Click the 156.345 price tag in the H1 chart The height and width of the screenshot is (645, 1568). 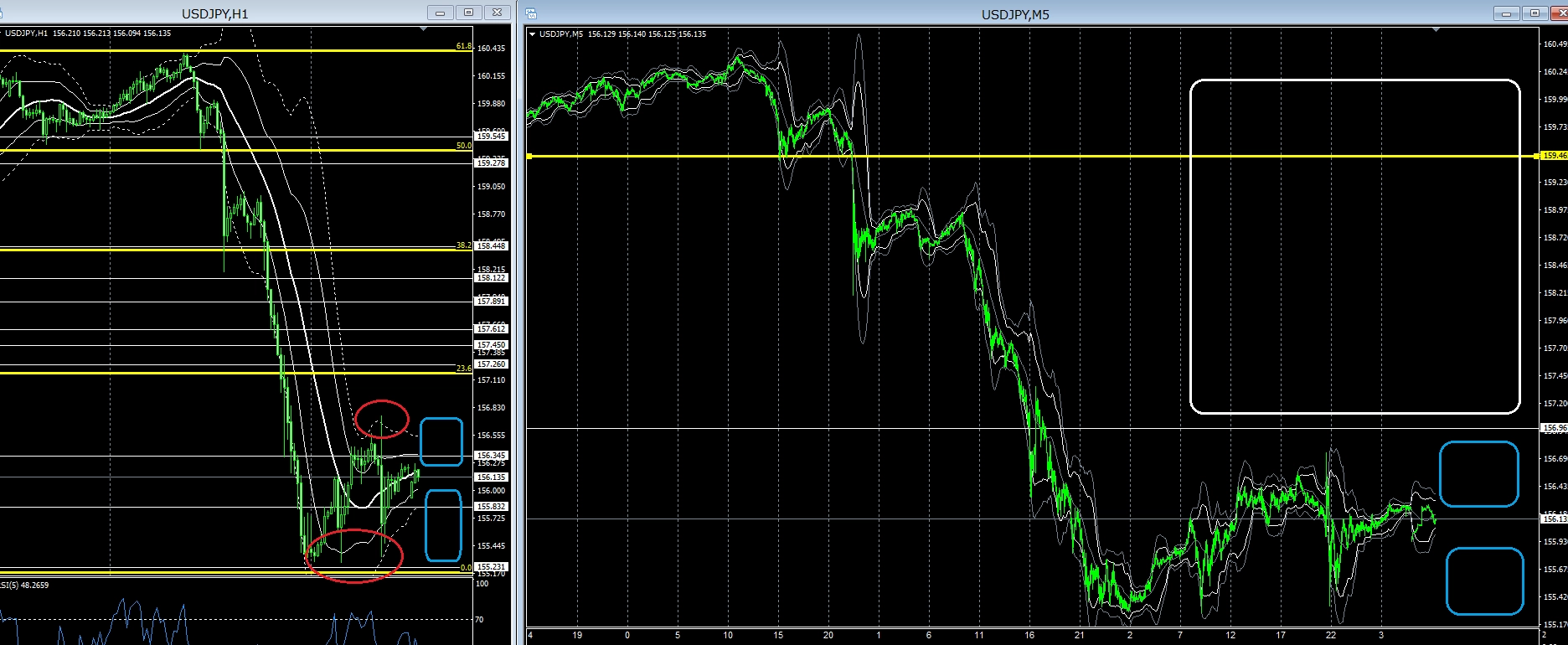(x=492, y=456)
